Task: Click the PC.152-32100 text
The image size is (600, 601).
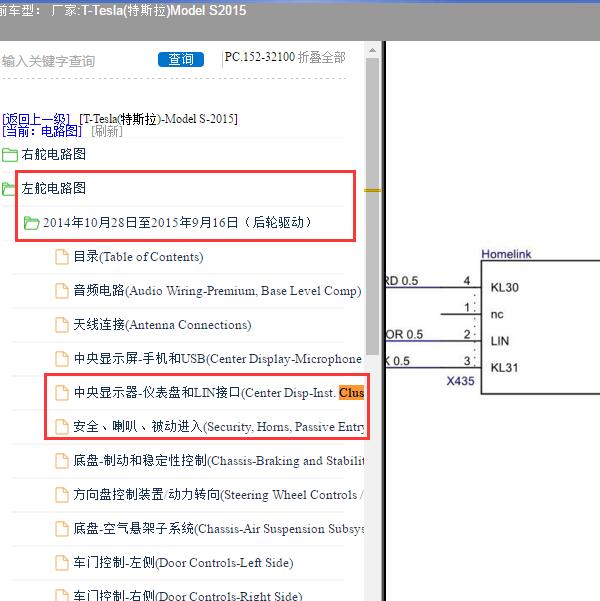Action: pos(260,57)
